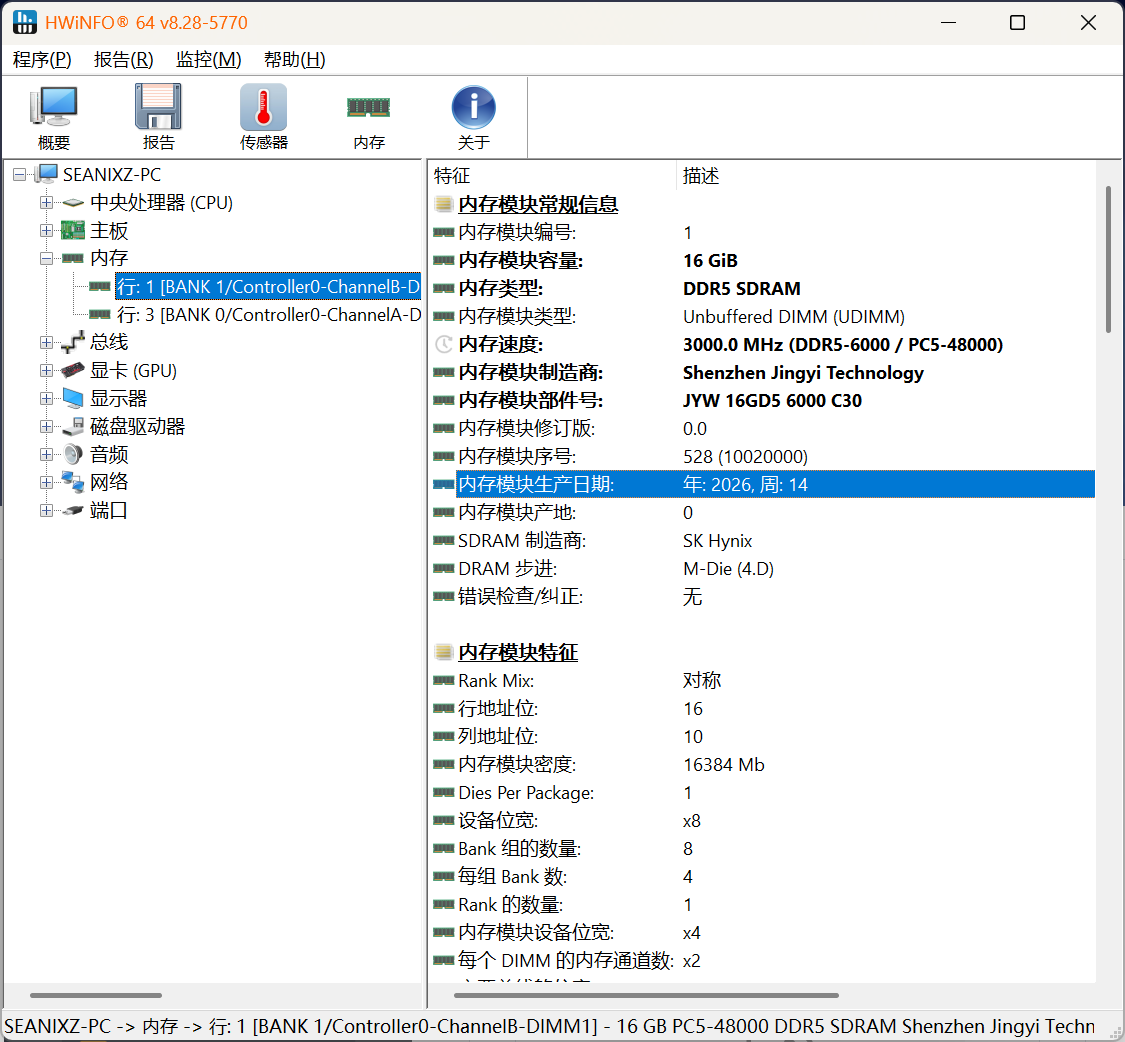Click the memory icon of the 内存 tree node
This screenshot has height=1042, width=1125.
(x=72, y=258)
